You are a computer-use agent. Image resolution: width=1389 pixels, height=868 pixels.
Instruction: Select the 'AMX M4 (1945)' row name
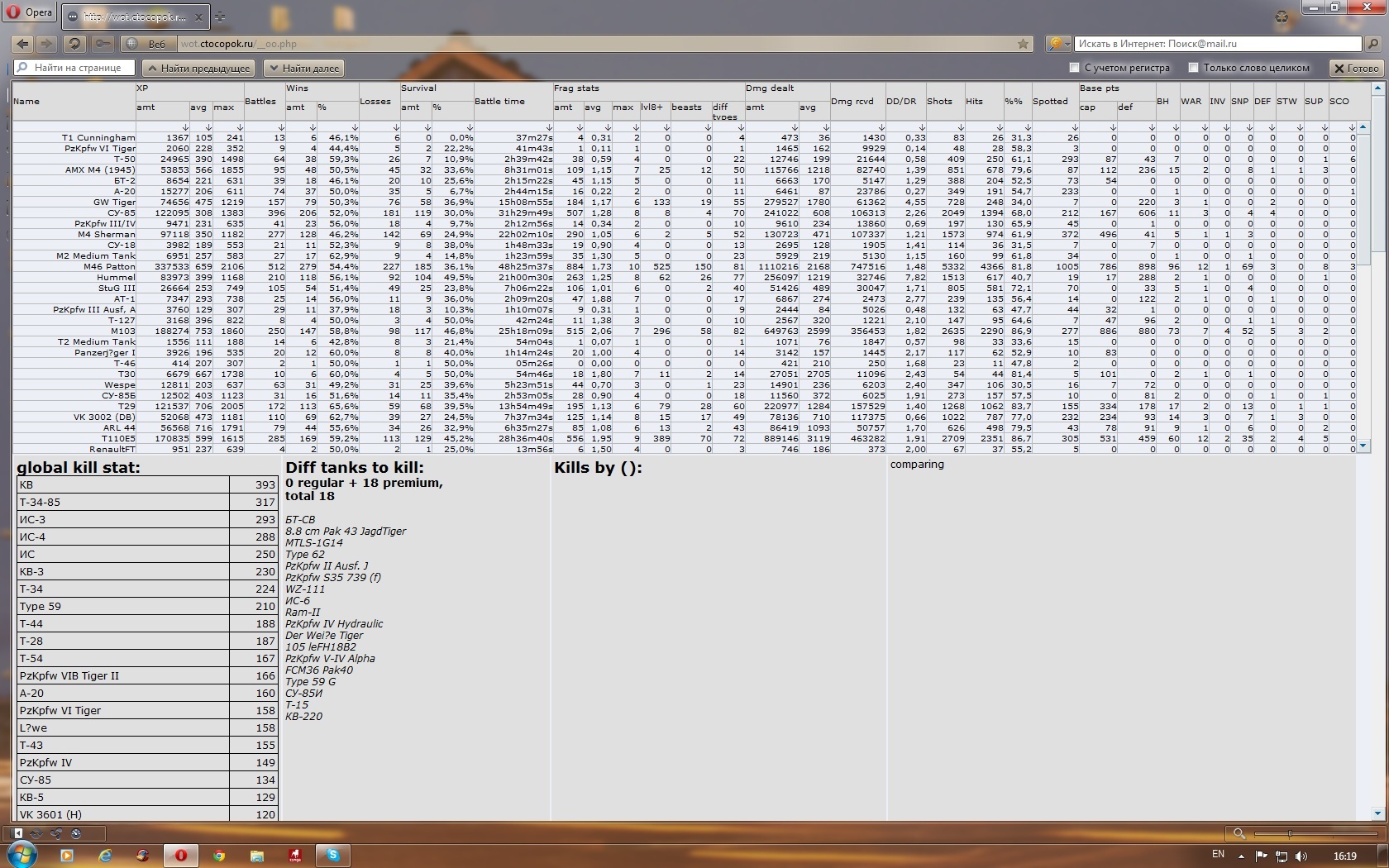point(100,169)
